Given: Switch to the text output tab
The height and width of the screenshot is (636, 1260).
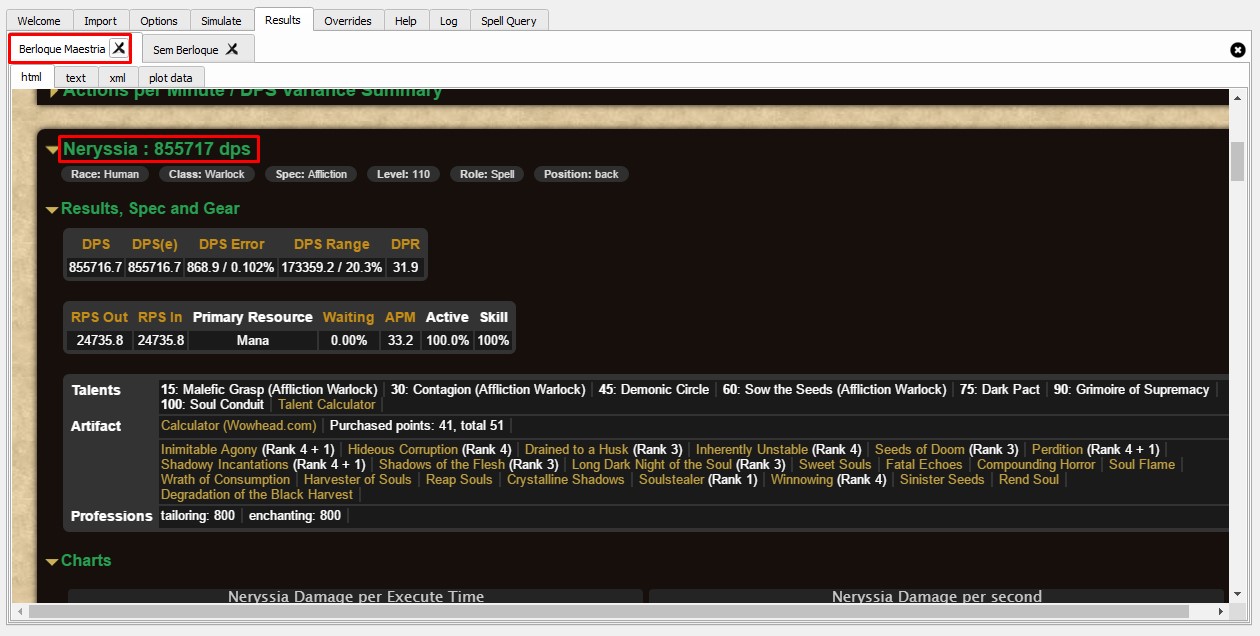Looking at the screenshot, I should tap(76, 78).
